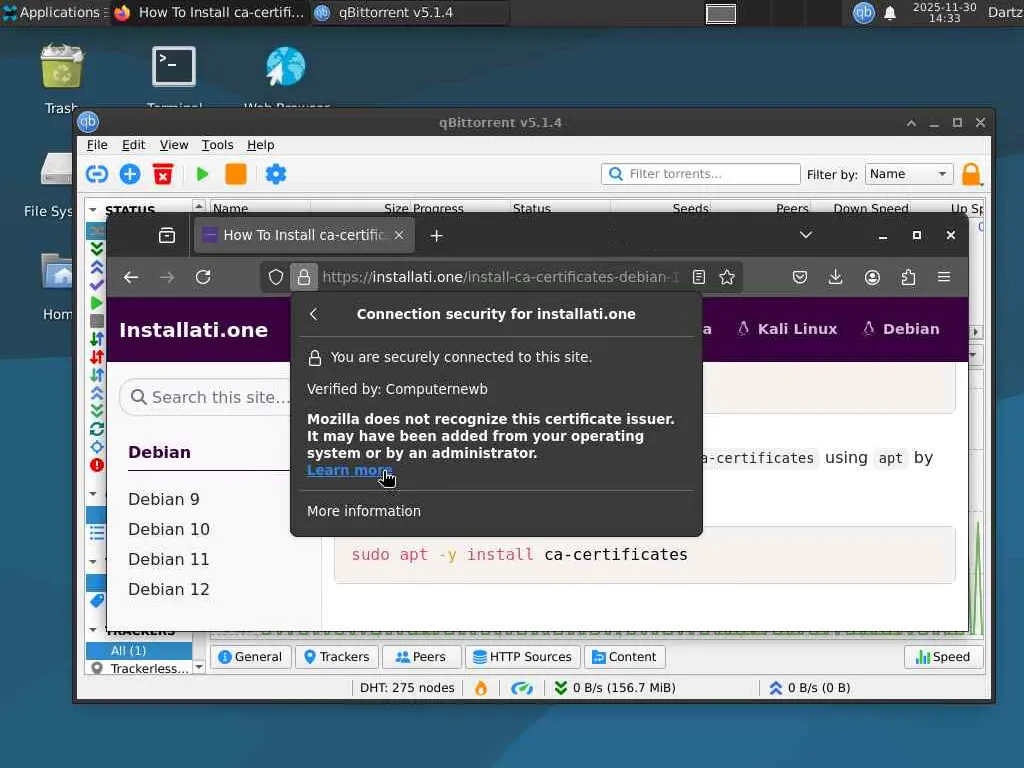Open Firefox hamburger application menu
1024x768 pixels.
944,278
